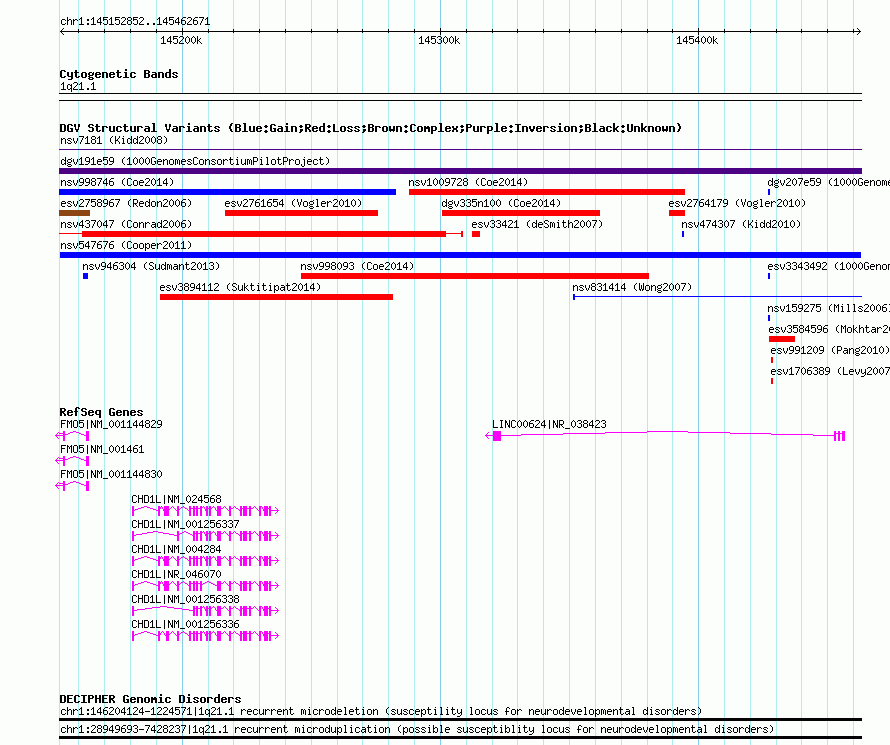Click the nsv1009728 (Coe2014) red loss bar
Screen dimensions: 890x745
coord(547,192)
